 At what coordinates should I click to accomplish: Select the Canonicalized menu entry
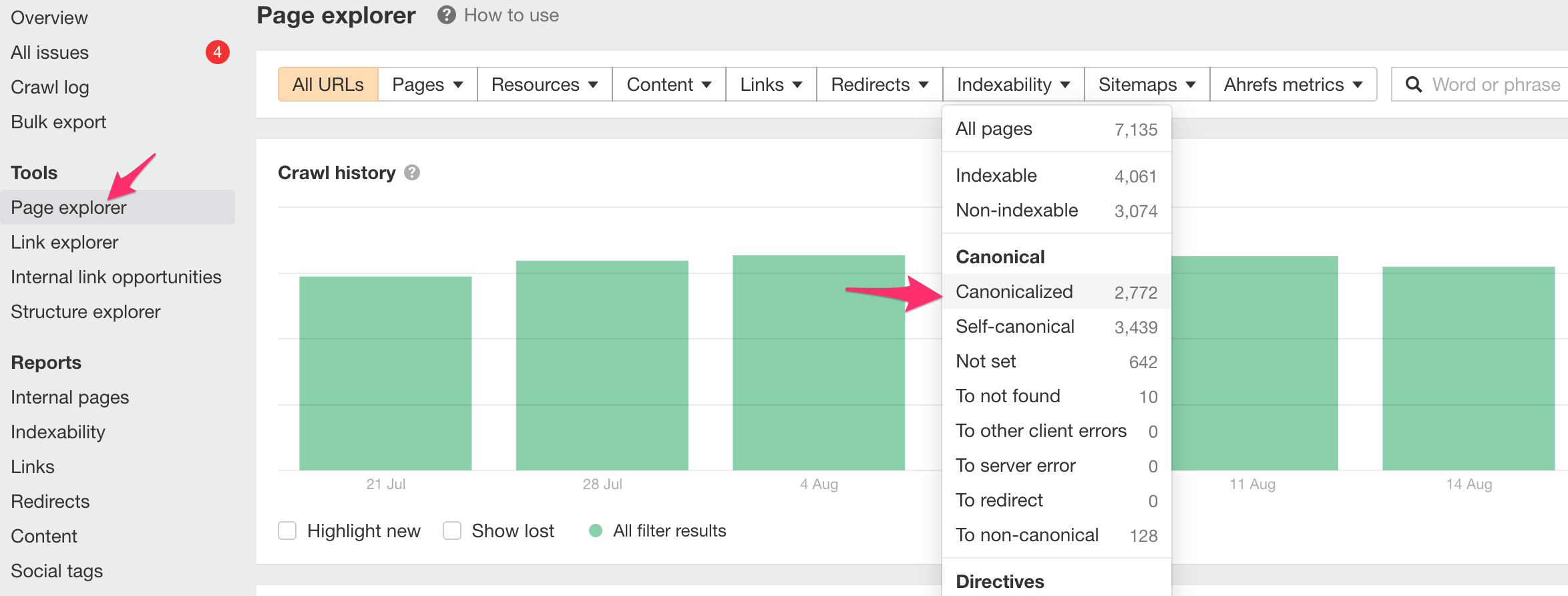(1056, 292)
